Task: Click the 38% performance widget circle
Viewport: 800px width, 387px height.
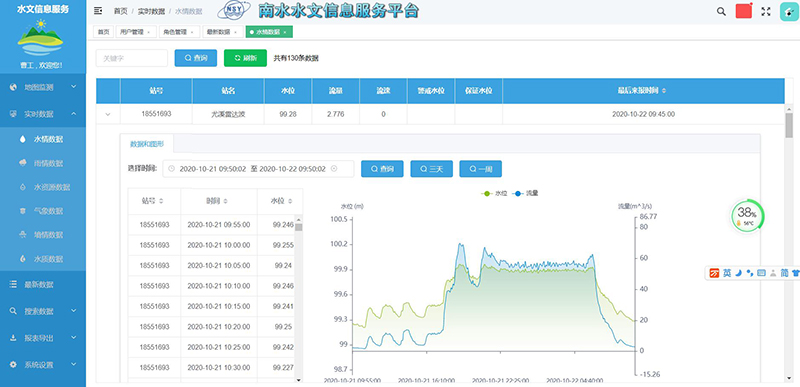Action: [x=748, y=216]
